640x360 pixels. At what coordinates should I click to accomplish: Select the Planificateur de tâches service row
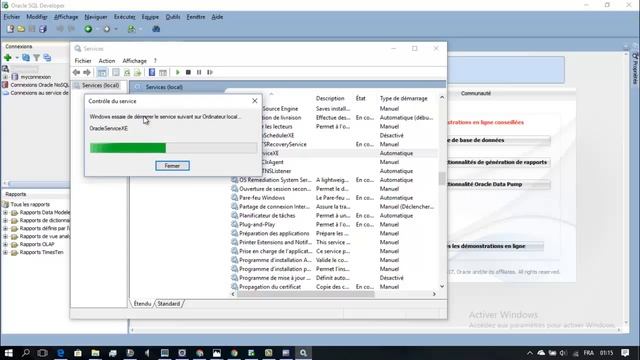click(334, 216)
